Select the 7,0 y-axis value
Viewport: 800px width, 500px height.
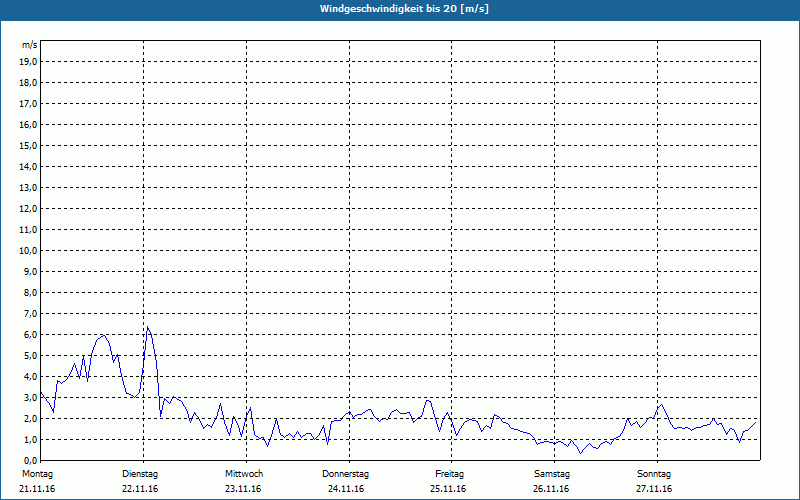(31, 313)
